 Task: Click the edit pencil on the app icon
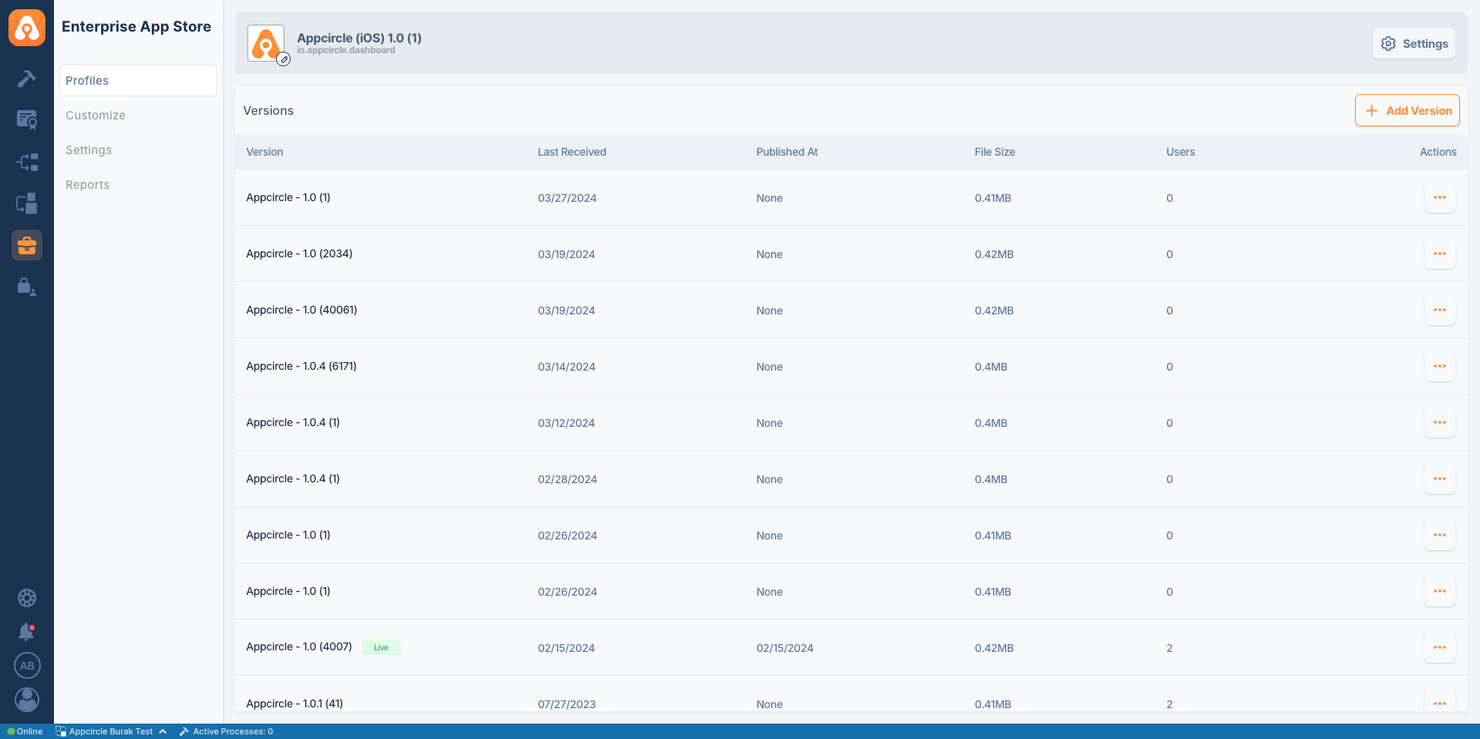point(283,60)
